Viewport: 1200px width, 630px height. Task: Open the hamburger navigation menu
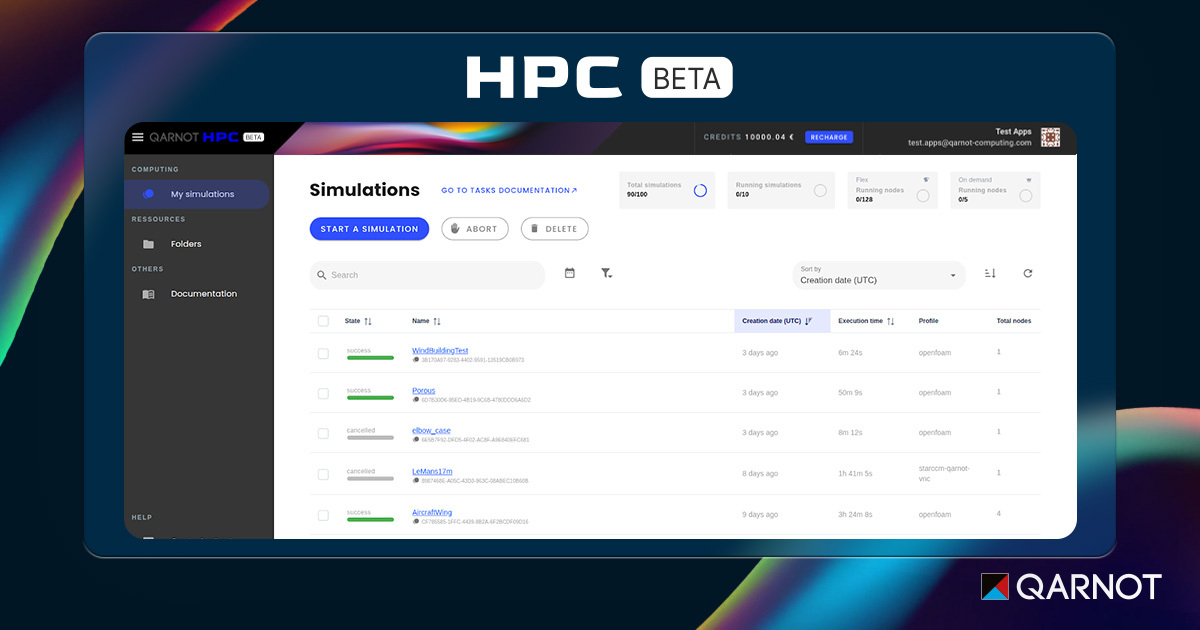tap(138, 137)
